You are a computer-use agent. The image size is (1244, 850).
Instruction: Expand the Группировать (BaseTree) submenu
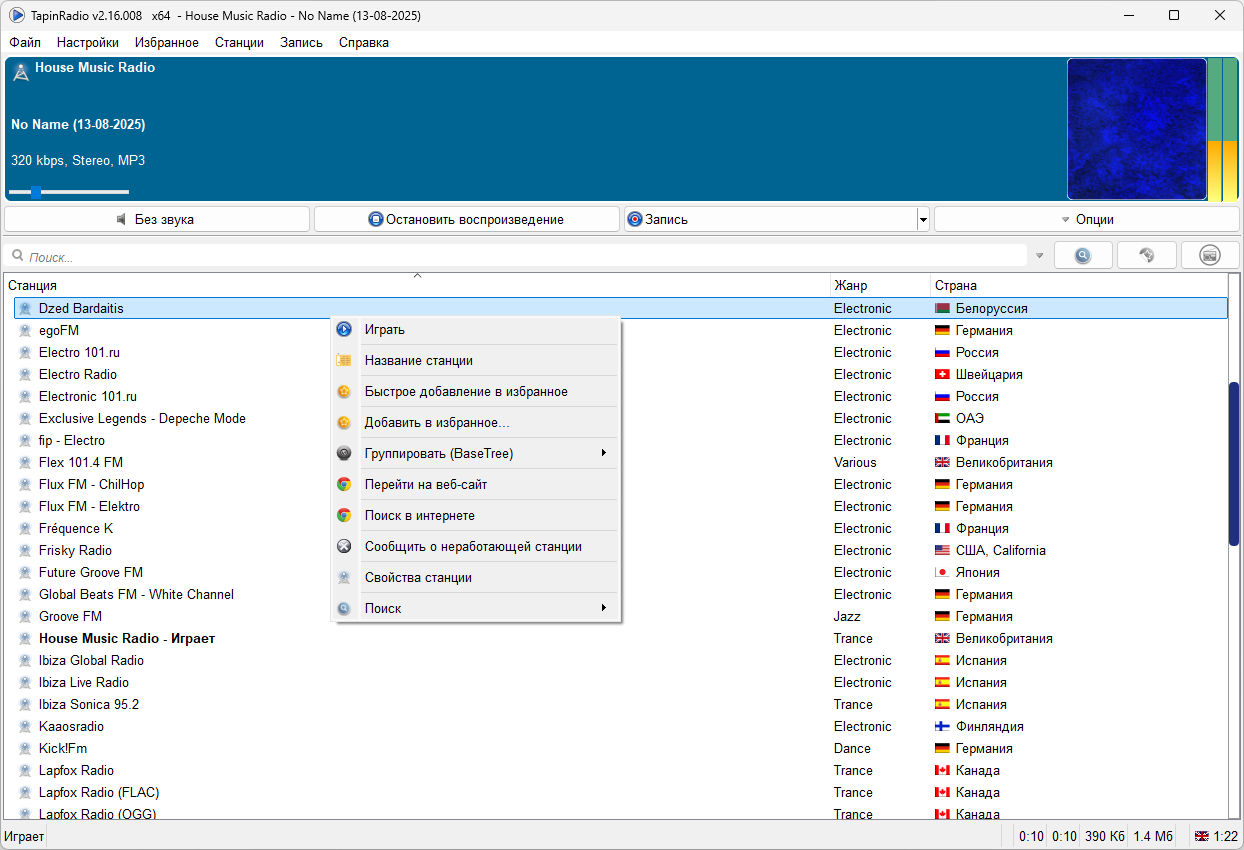pos(604,453)
